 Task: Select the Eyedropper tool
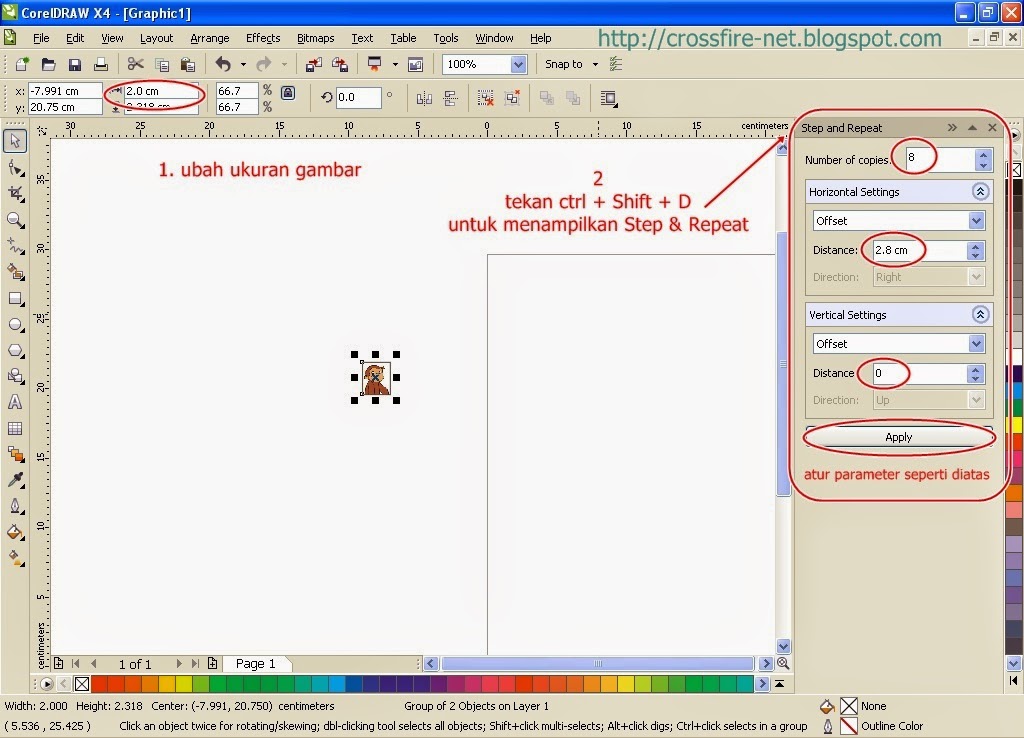15,480
